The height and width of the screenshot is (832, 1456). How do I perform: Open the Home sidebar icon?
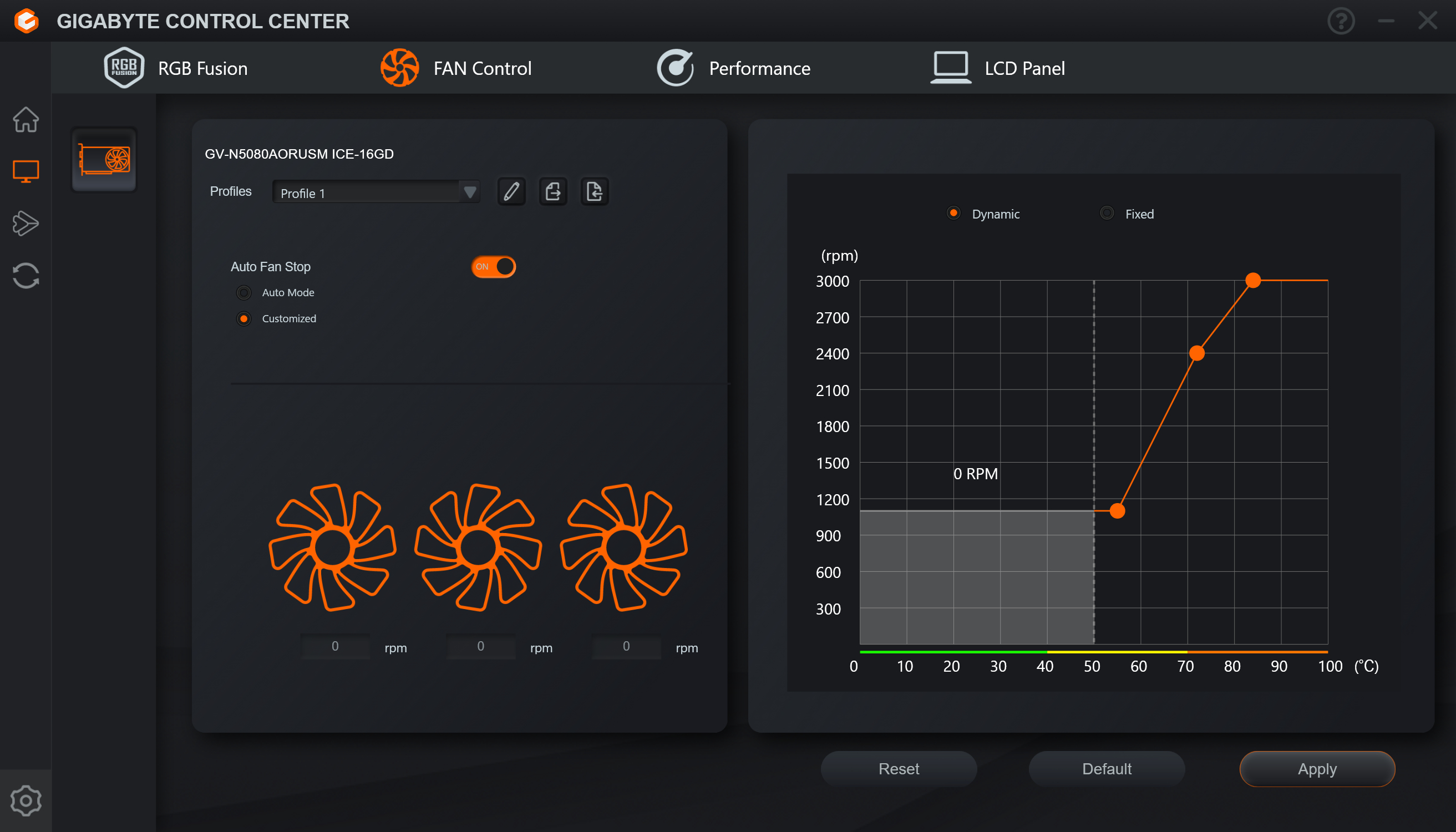click(26, 119)
